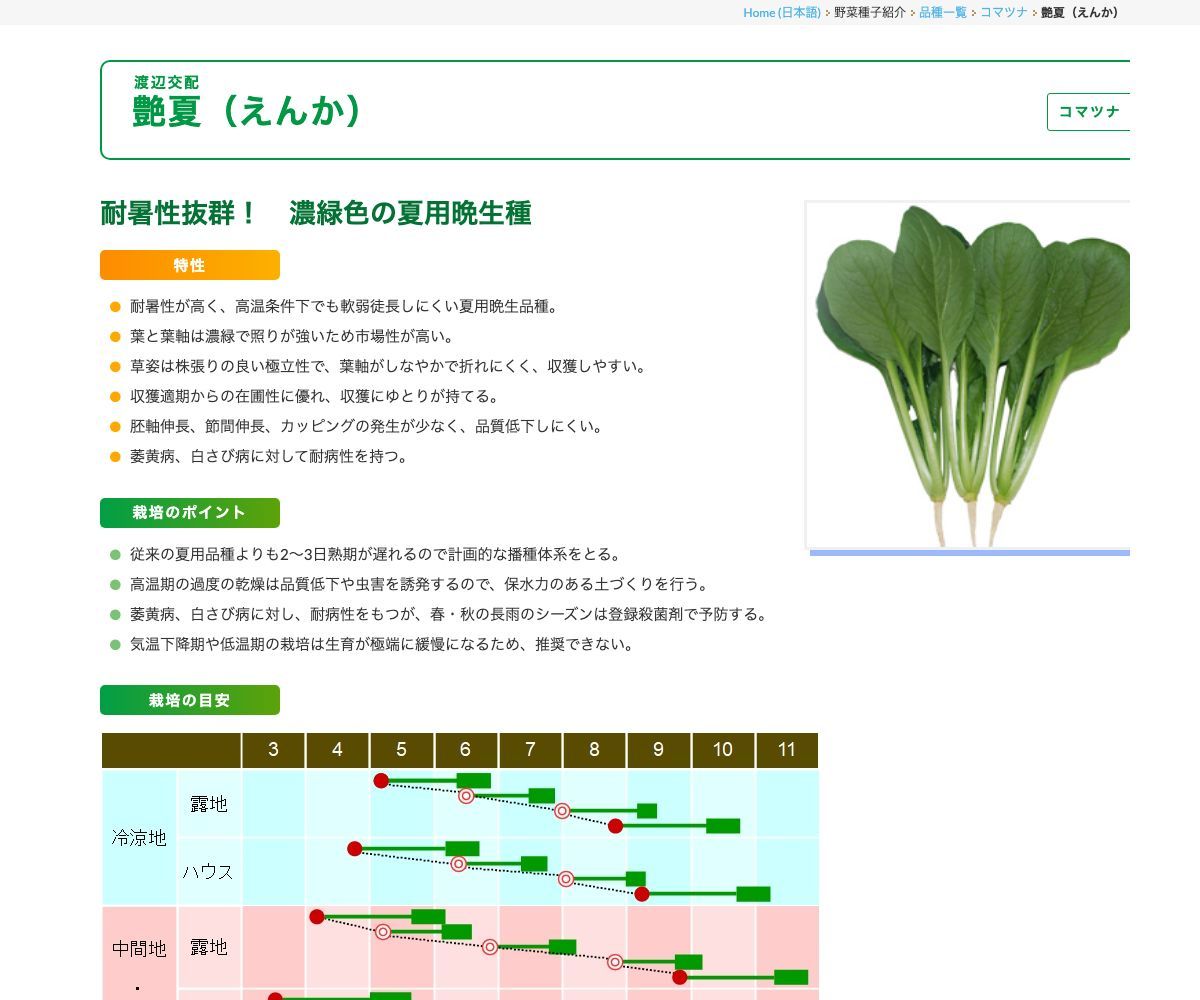The width and height of the screenshot is (1200, 1000).
Task: Click the 冷涼地 region label
Action: click(x=139, y=838)
